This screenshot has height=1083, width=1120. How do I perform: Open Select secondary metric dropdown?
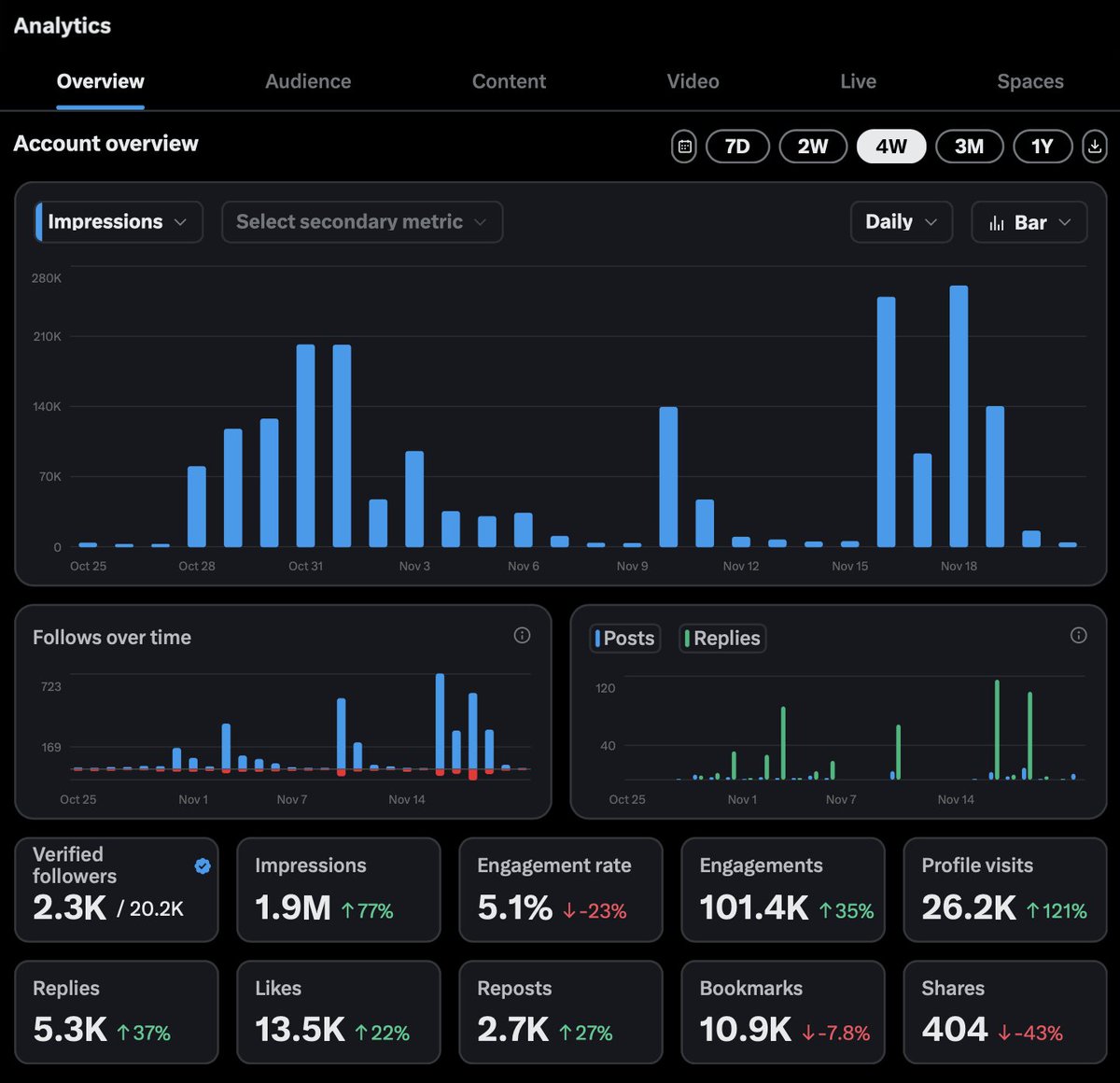[362, 222]
